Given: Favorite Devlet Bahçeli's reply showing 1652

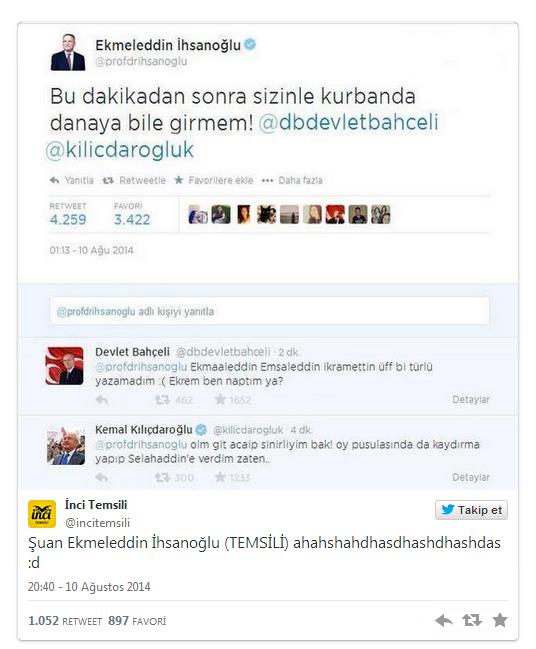Looking at the screenshot, I should [x=232, y=400].
